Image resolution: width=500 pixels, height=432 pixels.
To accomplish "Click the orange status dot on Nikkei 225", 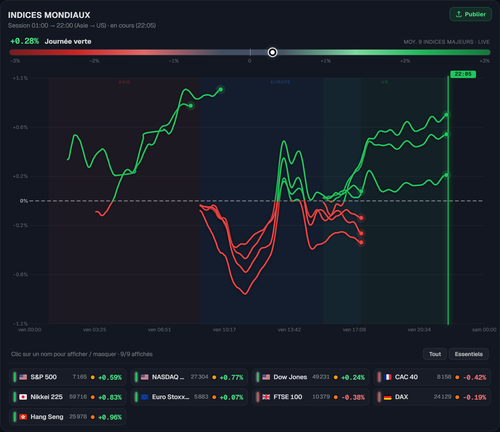I will pos(93,397).
